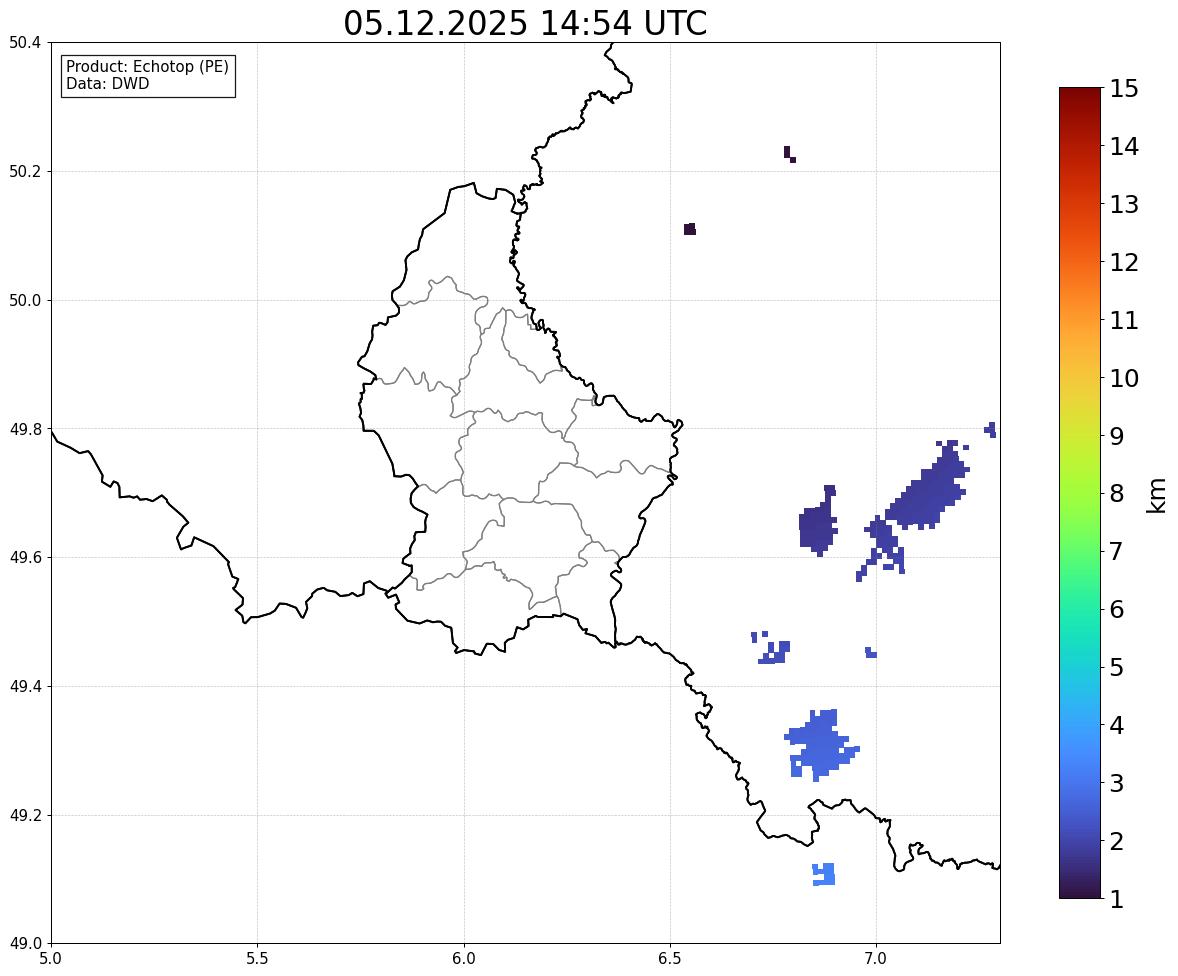Screen dimensions: 1178x976
Task: Click the y-axis tick label "50.0"
Action: tap(25, 301)
